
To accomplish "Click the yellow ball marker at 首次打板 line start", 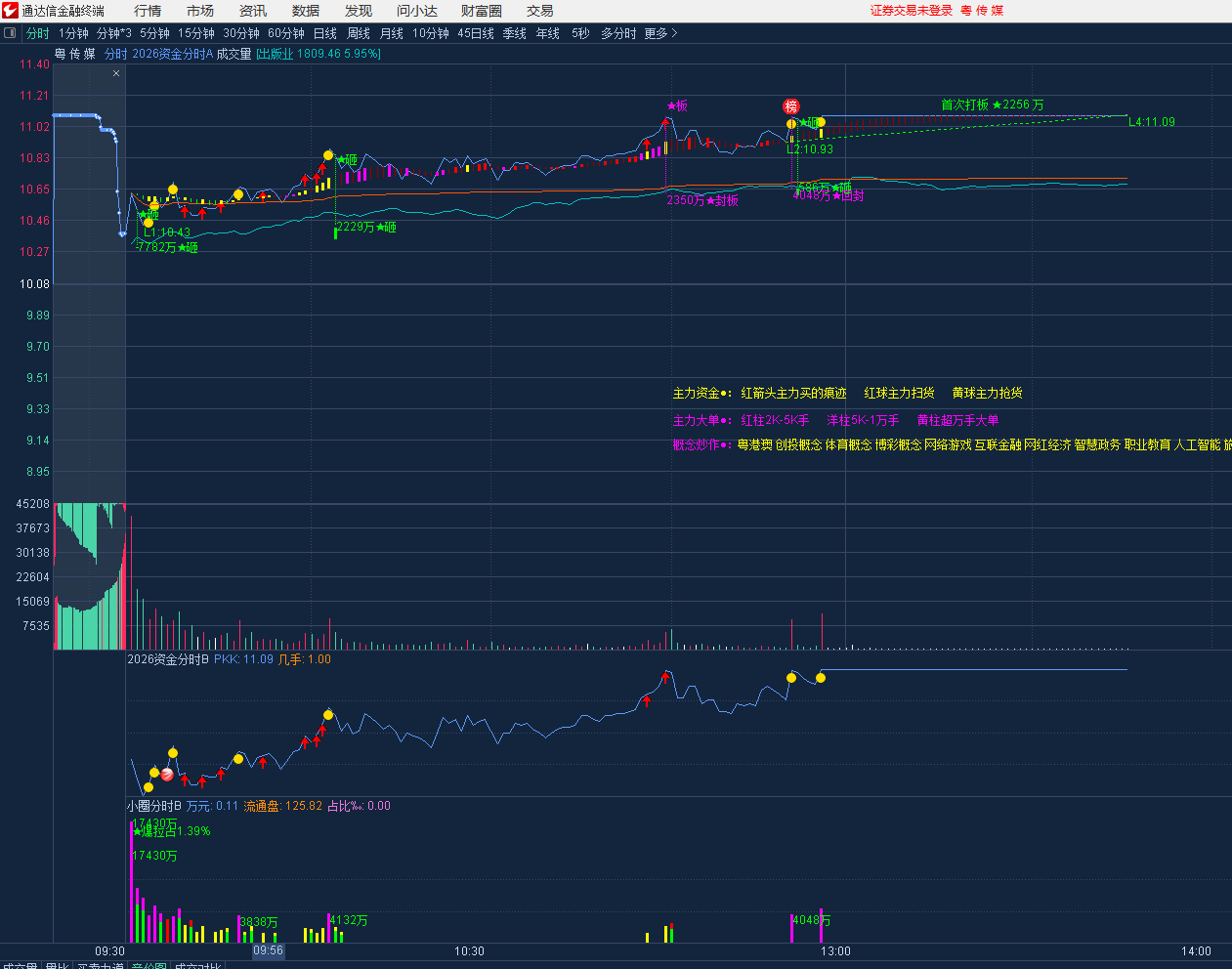I will tap(821, 122).
